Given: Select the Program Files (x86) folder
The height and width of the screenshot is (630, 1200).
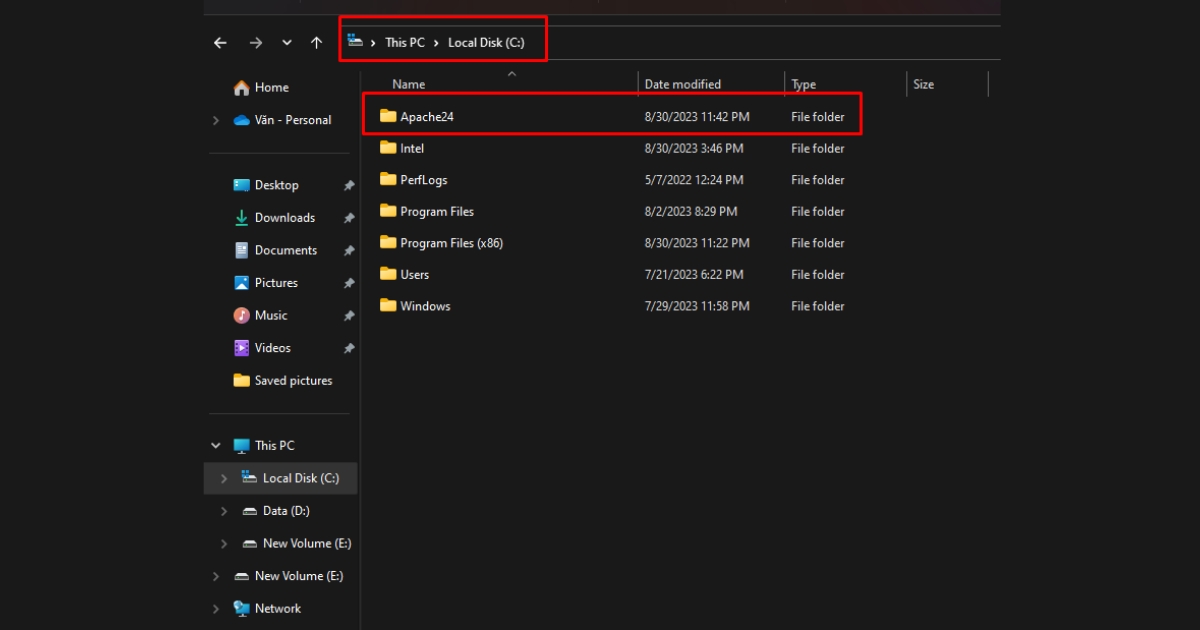Looking at the screenshot, I should pos(451,243).
